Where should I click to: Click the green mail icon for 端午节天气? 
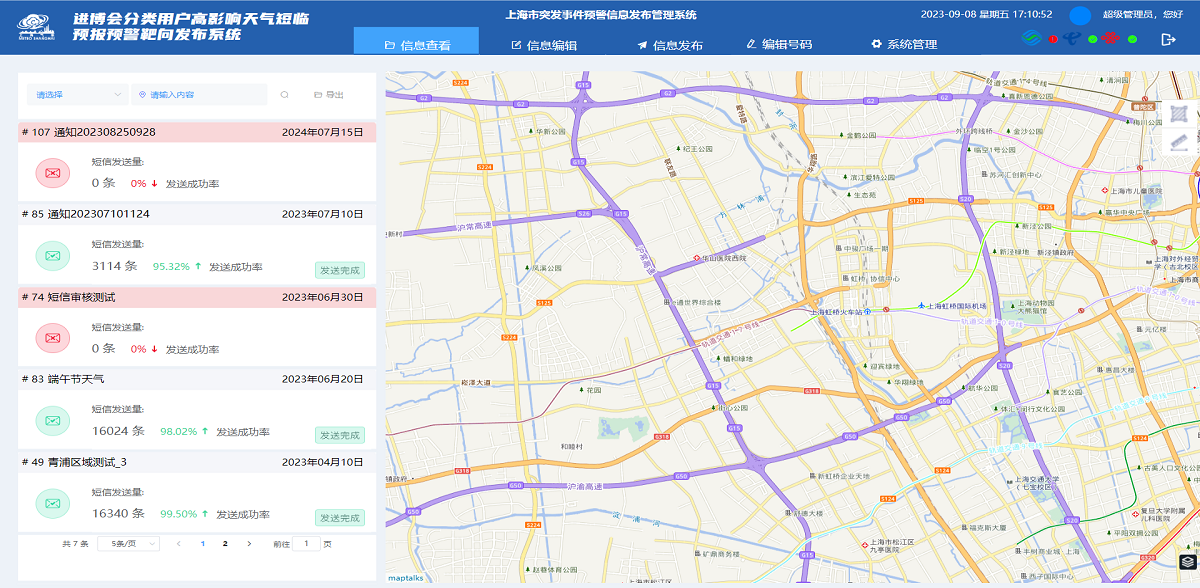coord(52,421)
